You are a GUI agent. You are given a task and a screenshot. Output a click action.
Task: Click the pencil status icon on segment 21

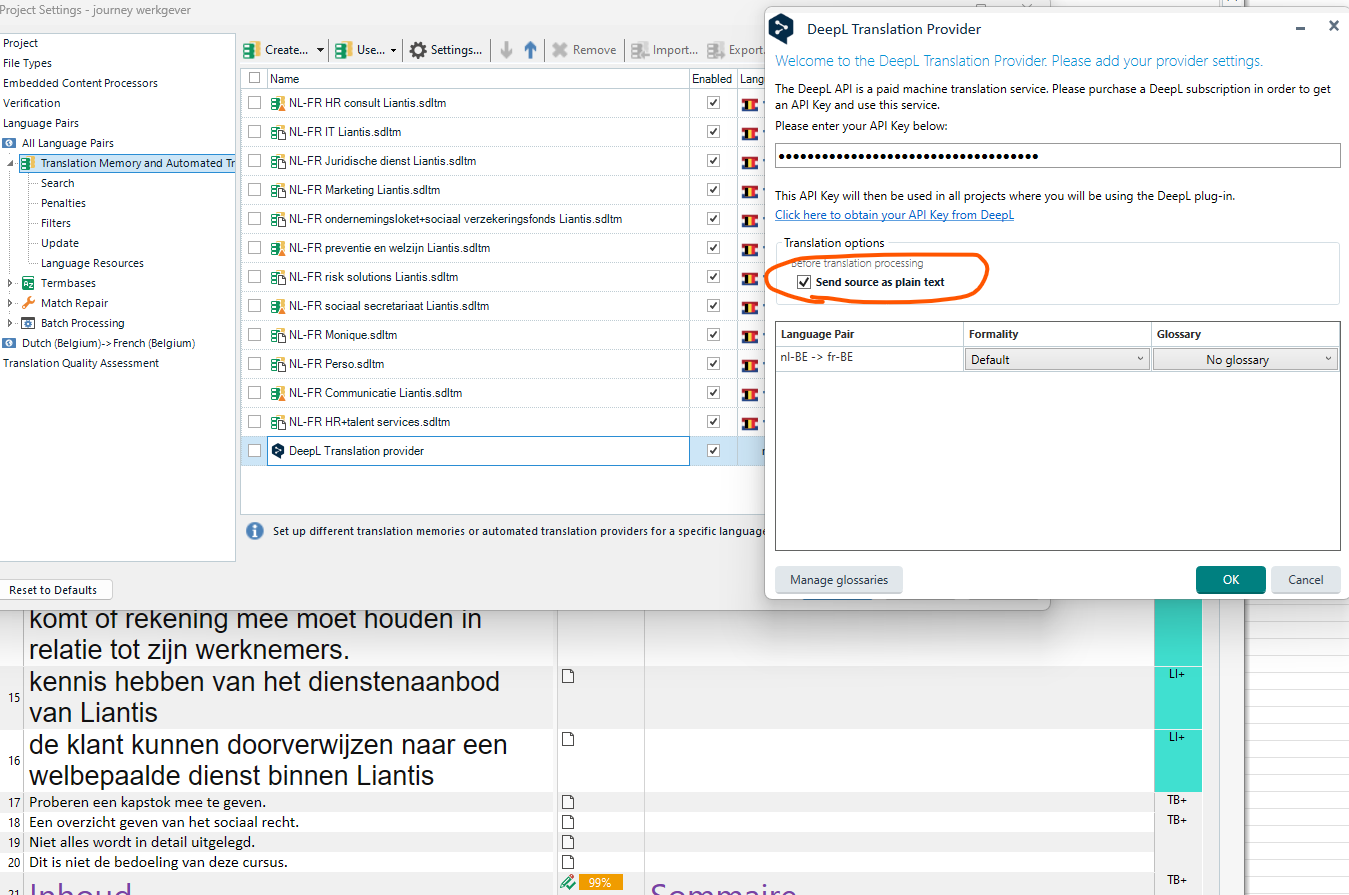(x=568, y=882)
